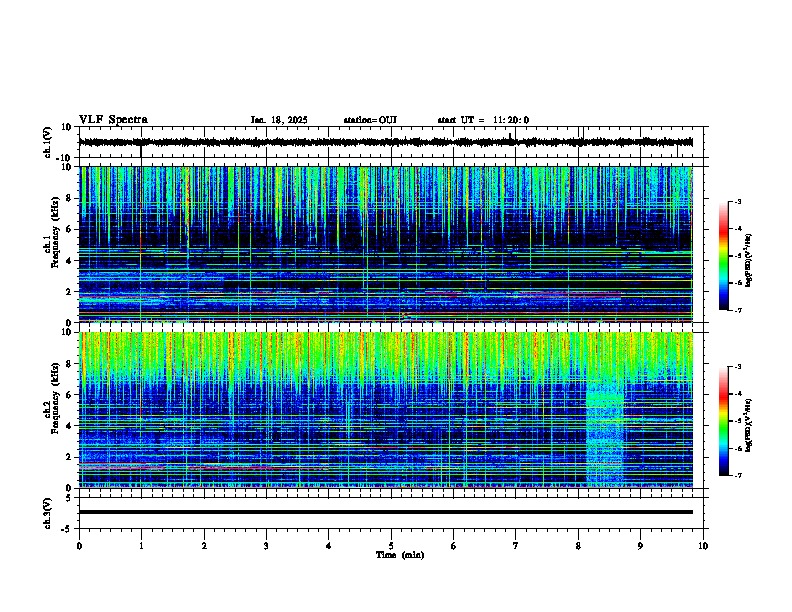The width and height of the screenshot is (792, 612).
Task: Click the ch.1 frequency axis "4" tick label
Action: pos(69,261)
